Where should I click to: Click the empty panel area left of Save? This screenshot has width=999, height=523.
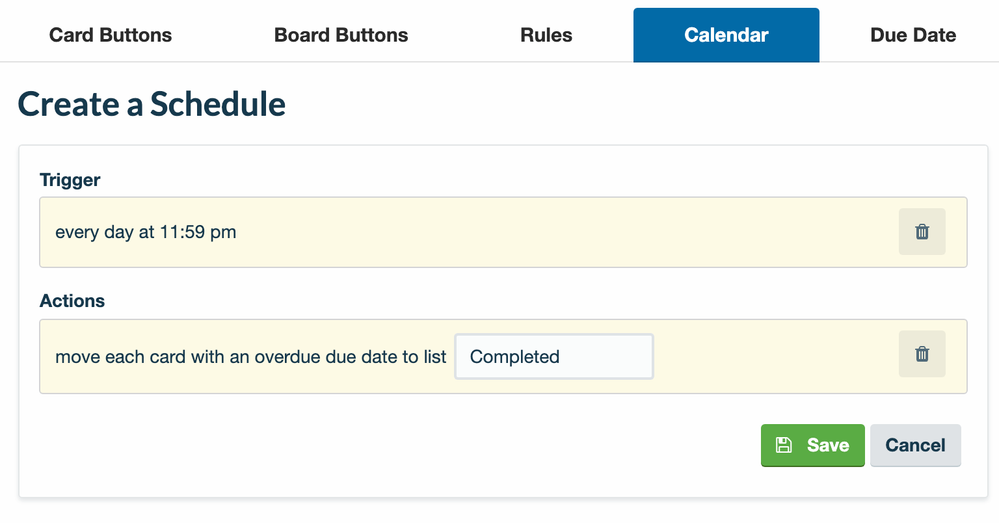point(395,445)
